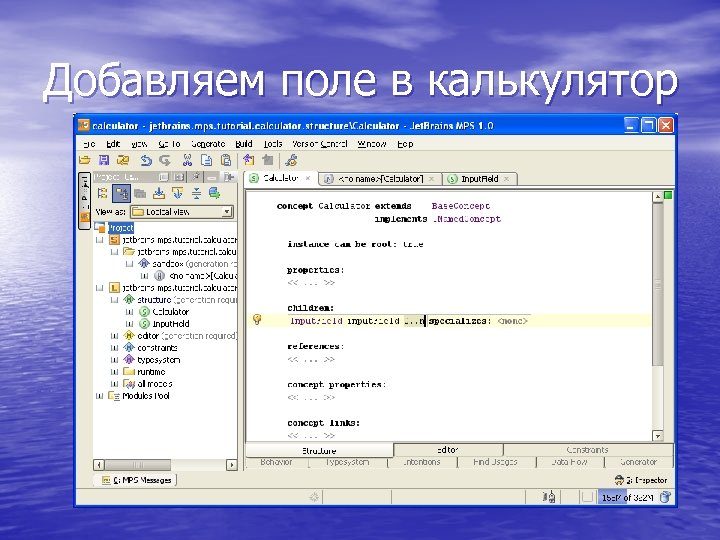The width and height of the screenshot is (720, 540).
Task: Click the Save all floppy disk icon
Action: [104, 160]
